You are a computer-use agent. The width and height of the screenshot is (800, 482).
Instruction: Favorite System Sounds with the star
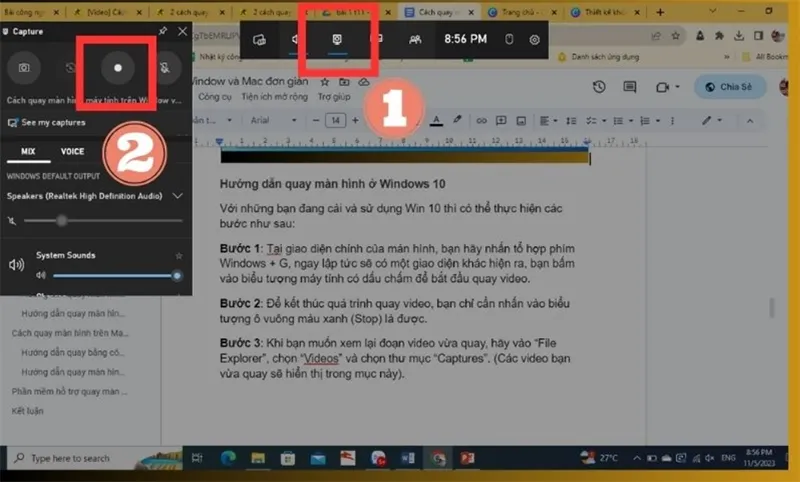click(x=179, y=256)
